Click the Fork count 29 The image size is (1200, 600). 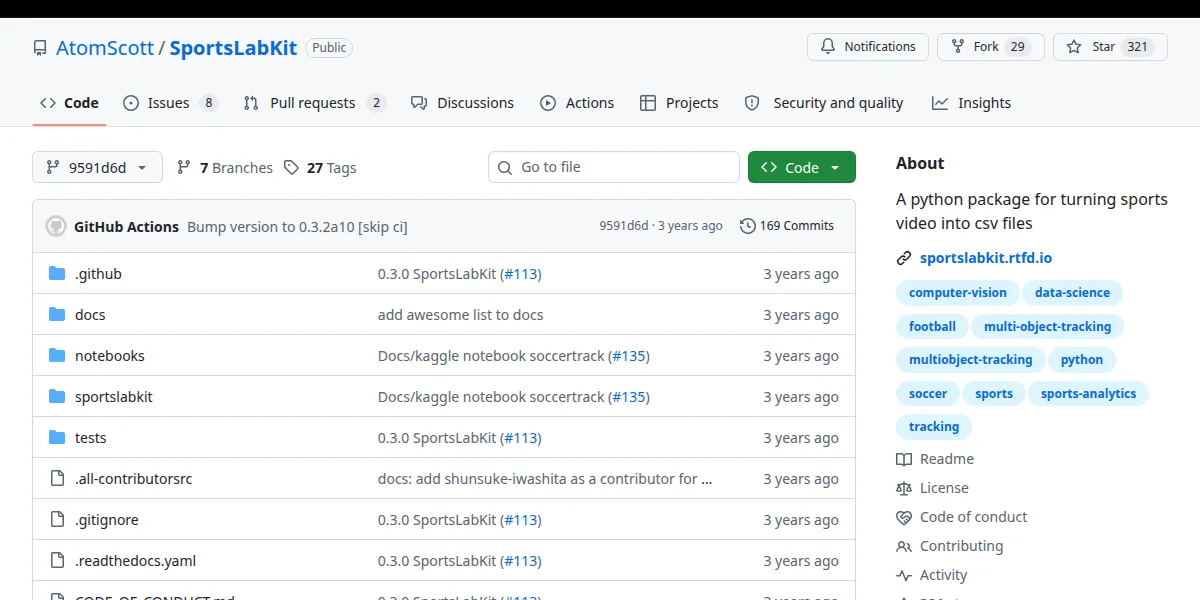coord(1017,47)
